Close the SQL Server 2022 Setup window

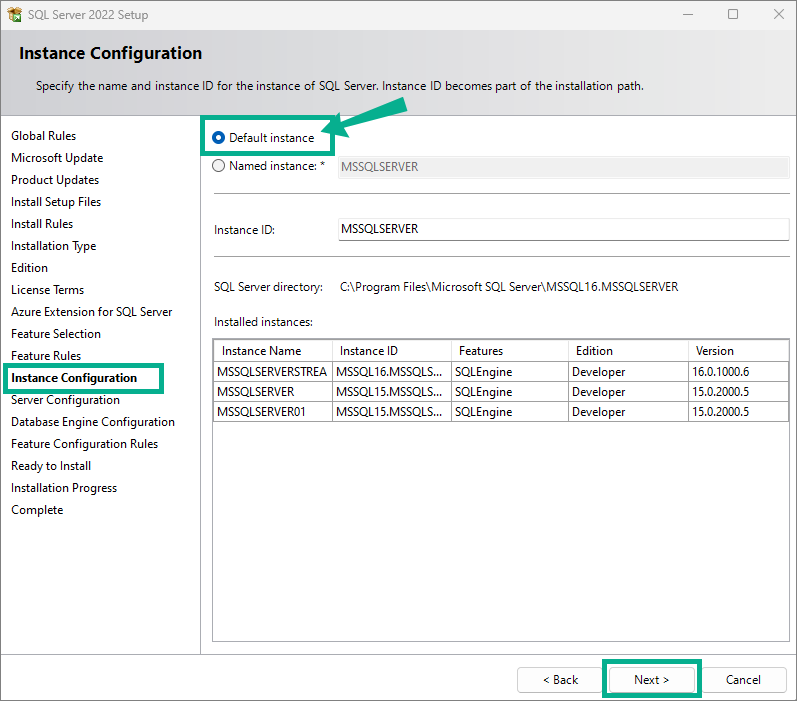click(x=779, y=14)
